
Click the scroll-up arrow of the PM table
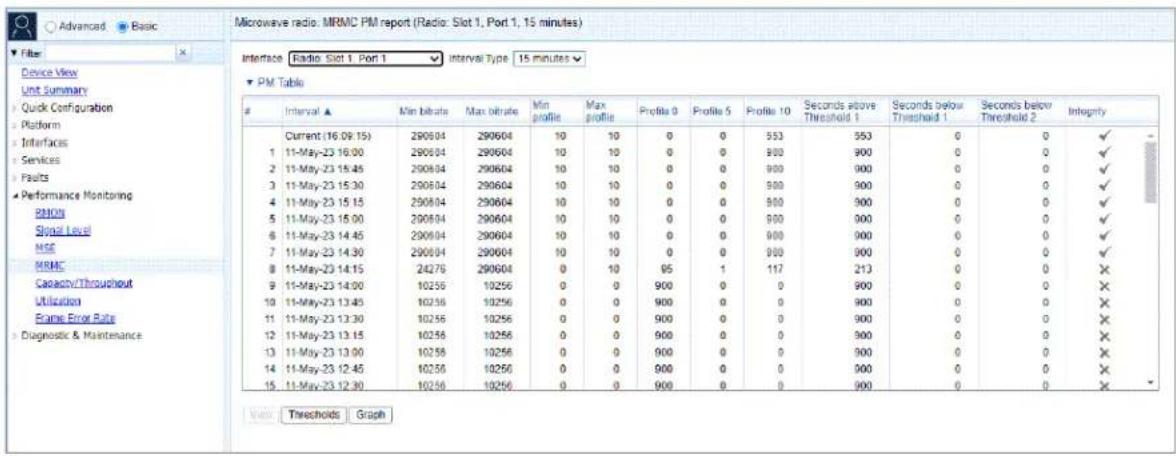pos(1153,134)
